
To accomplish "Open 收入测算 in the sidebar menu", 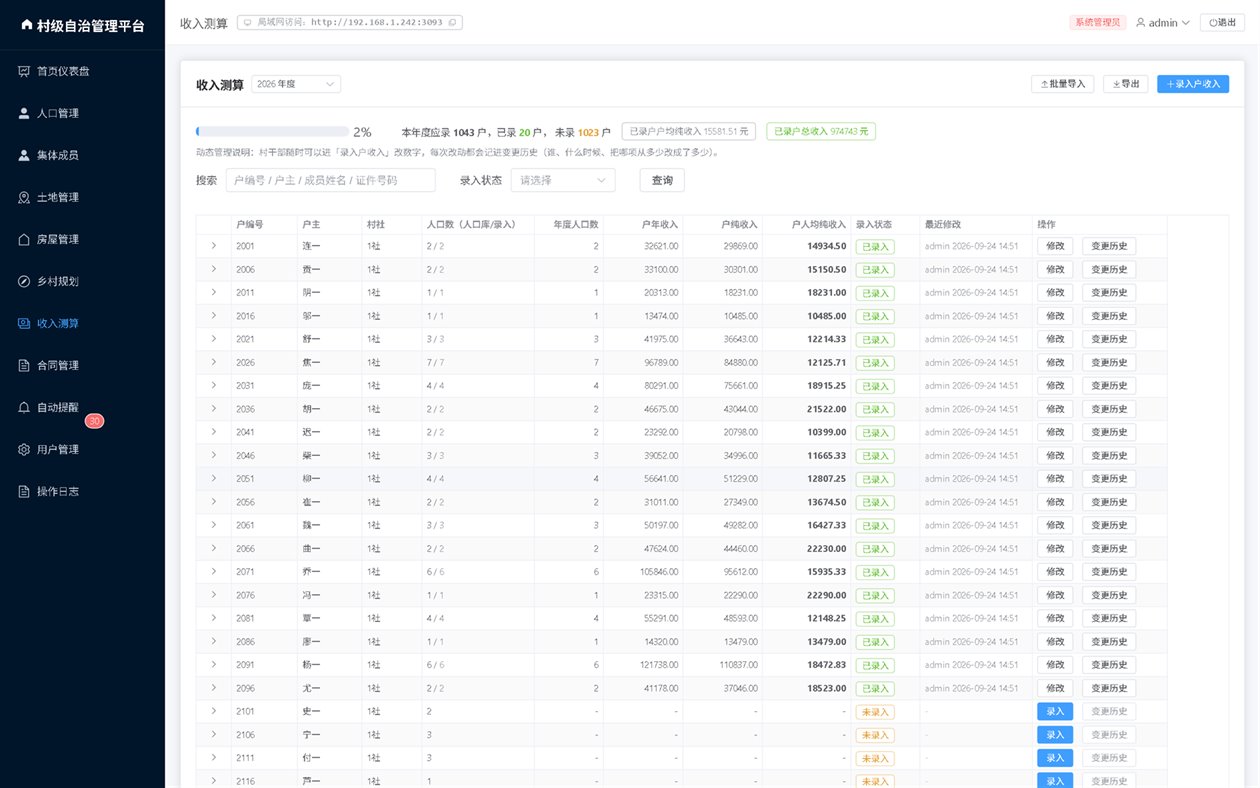I will tap(82, 323).
